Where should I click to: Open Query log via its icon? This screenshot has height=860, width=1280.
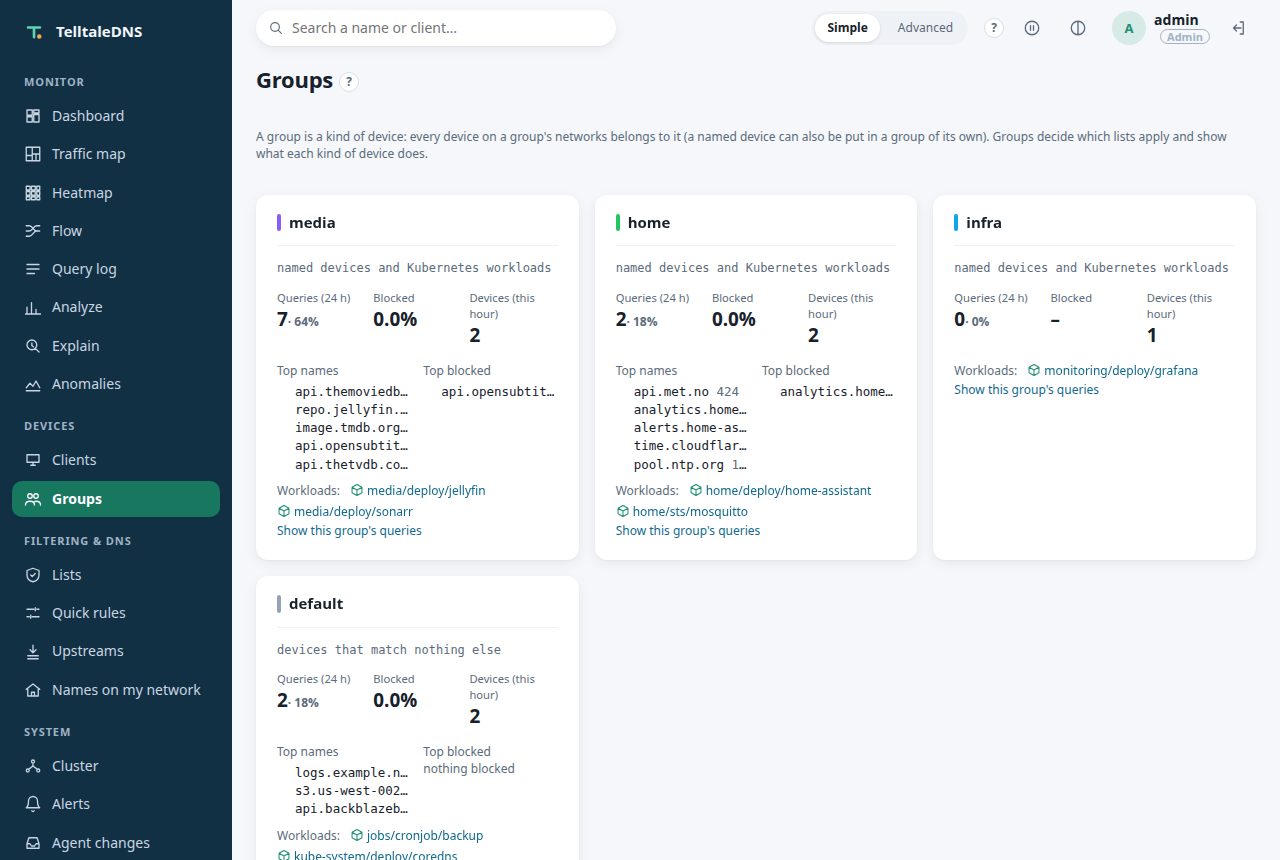click(x=33, y=269)
